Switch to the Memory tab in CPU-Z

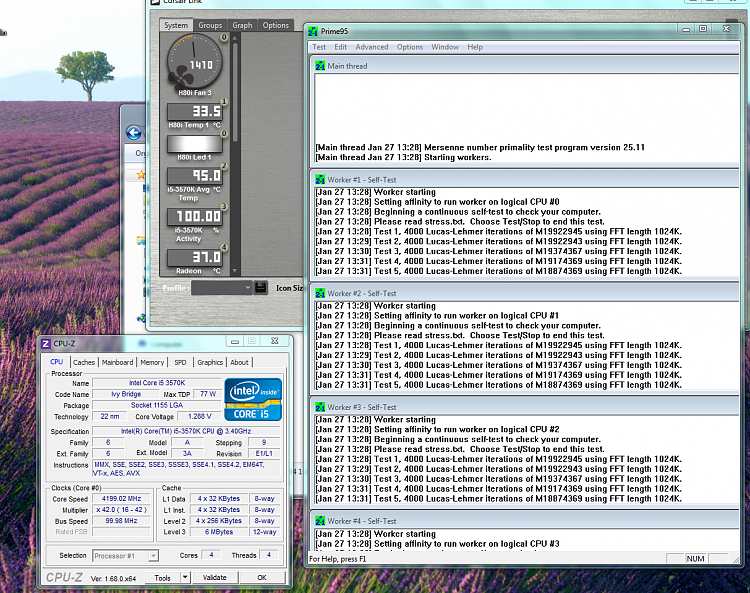pos(152,362)
